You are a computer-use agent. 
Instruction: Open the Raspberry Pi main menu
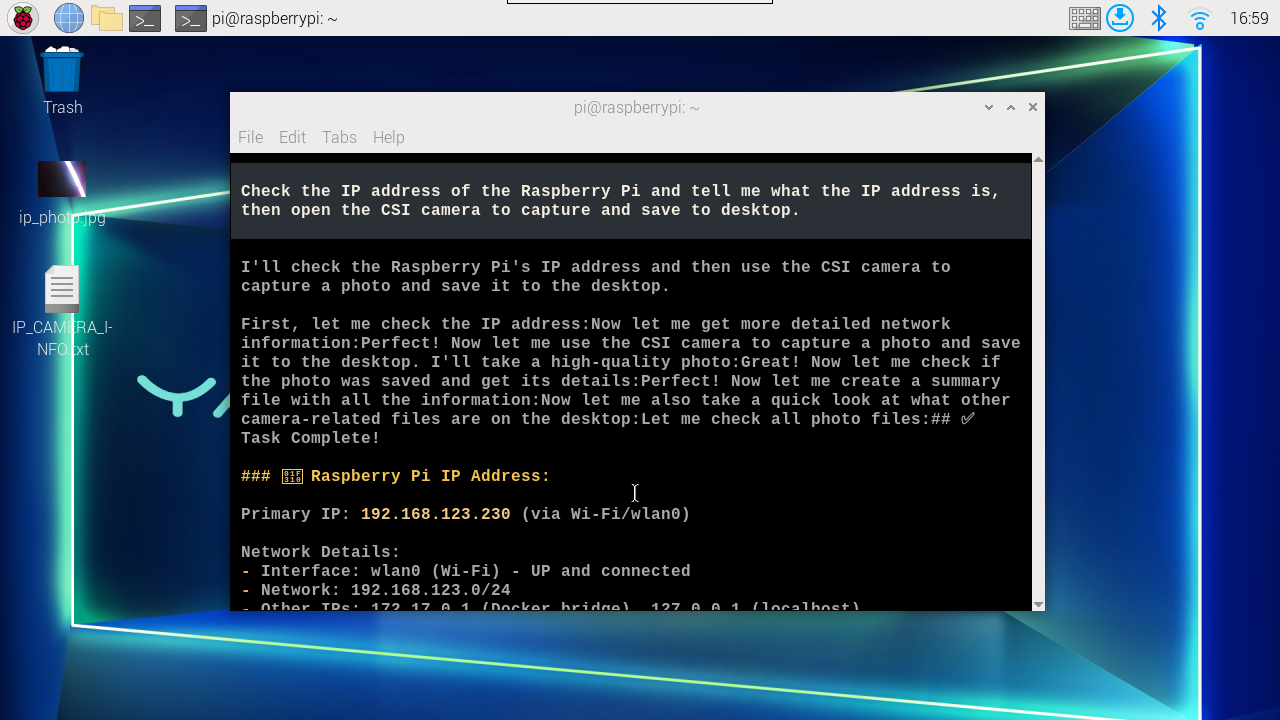coord(22,17)
